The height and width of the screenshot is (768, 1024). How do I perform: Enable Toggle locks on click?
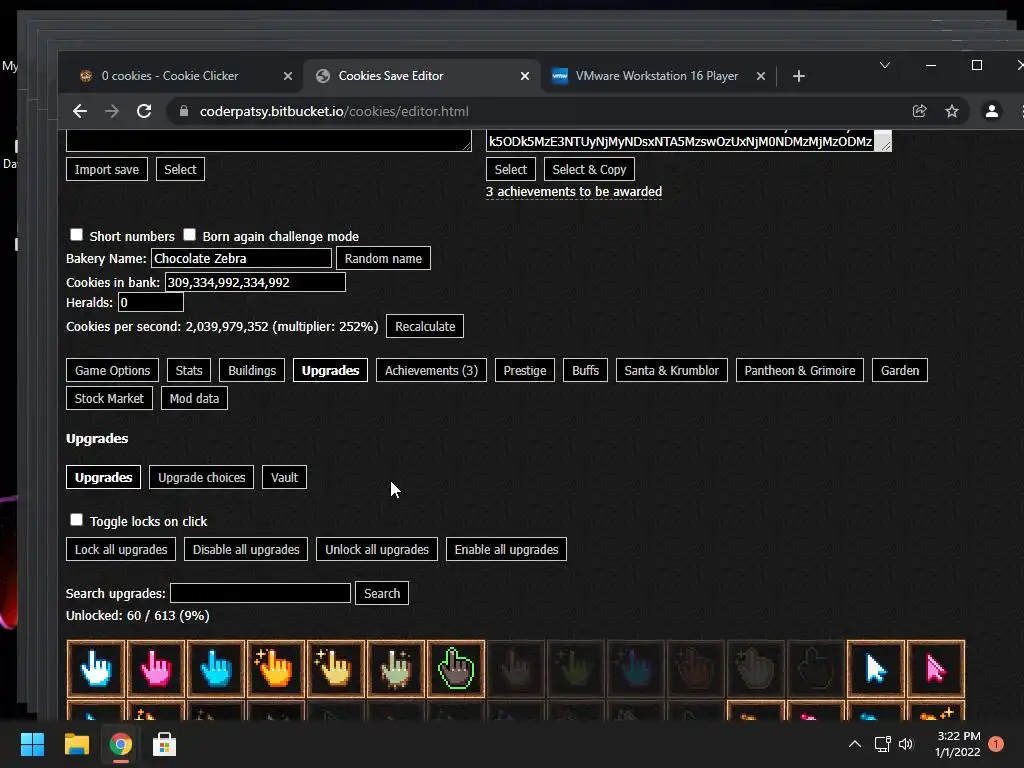tap(76, 520)
